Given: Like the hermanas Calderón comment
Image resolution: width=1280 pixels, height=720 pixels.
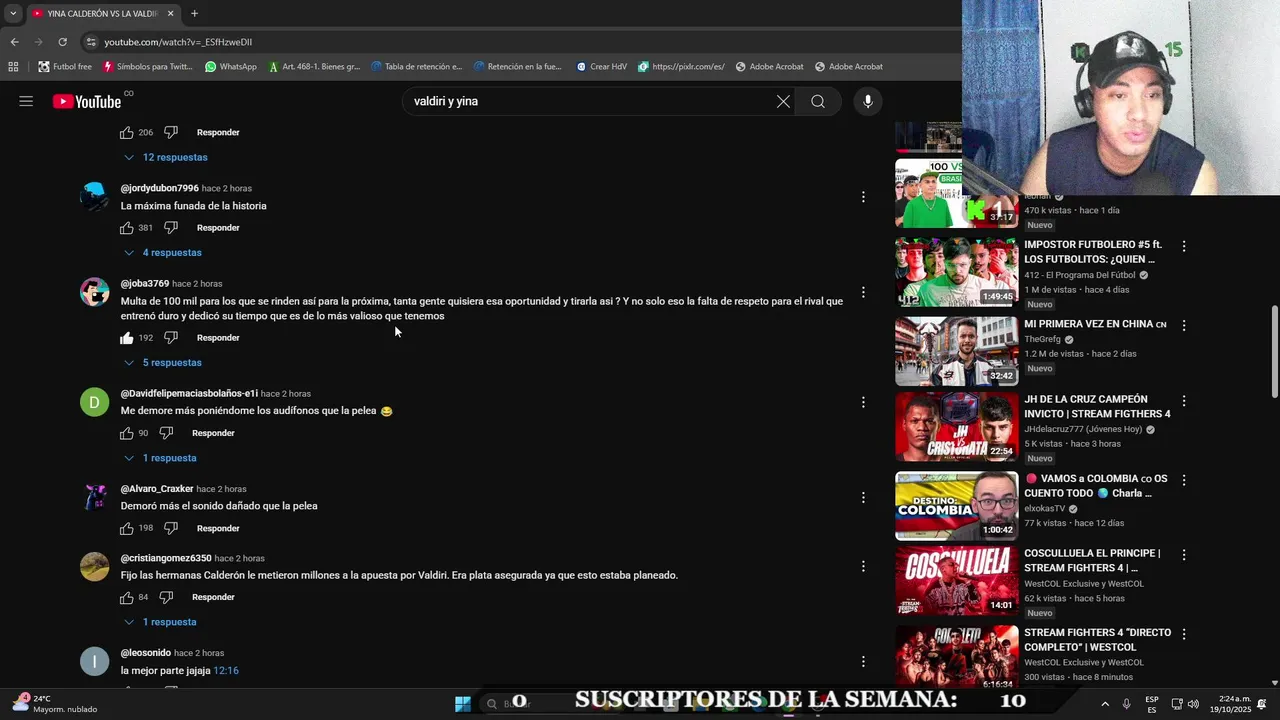Looking at the screenshot, I should 127,597.
